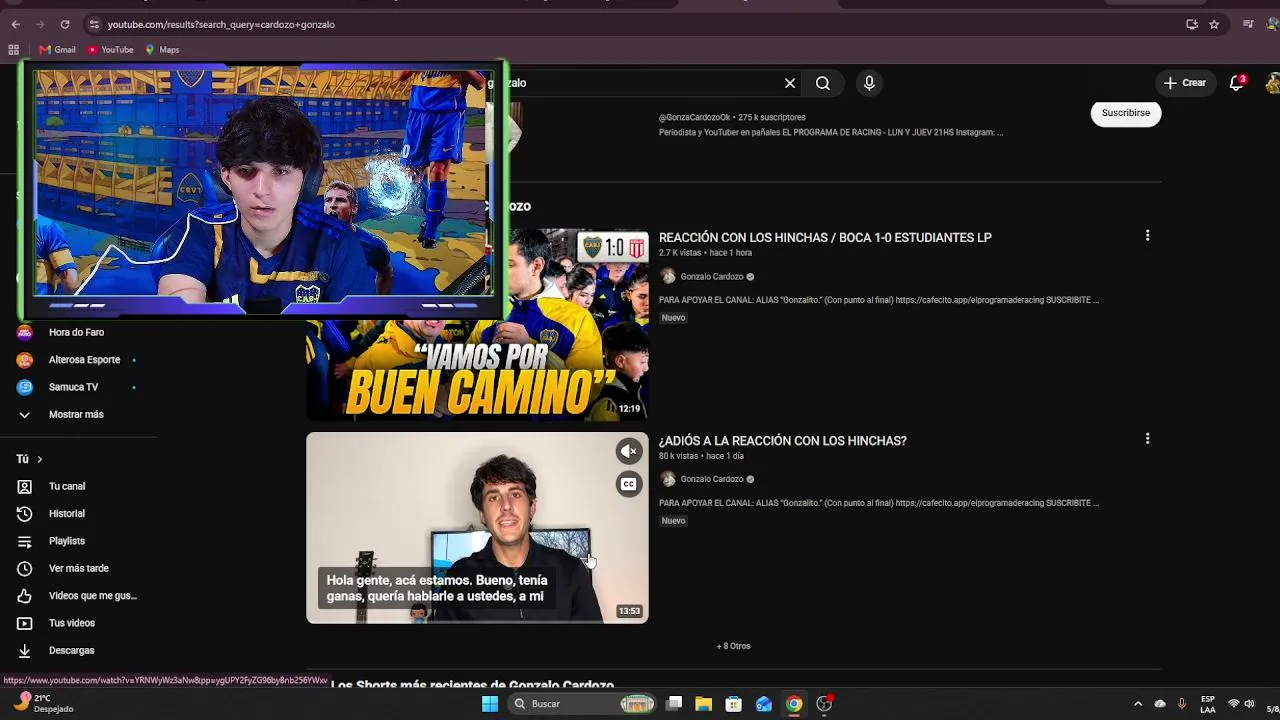Viewport: 1280px width, 720px height.
Task: Open Gonzalo Cardozo channel under first video
Action: tap(712, 277)
